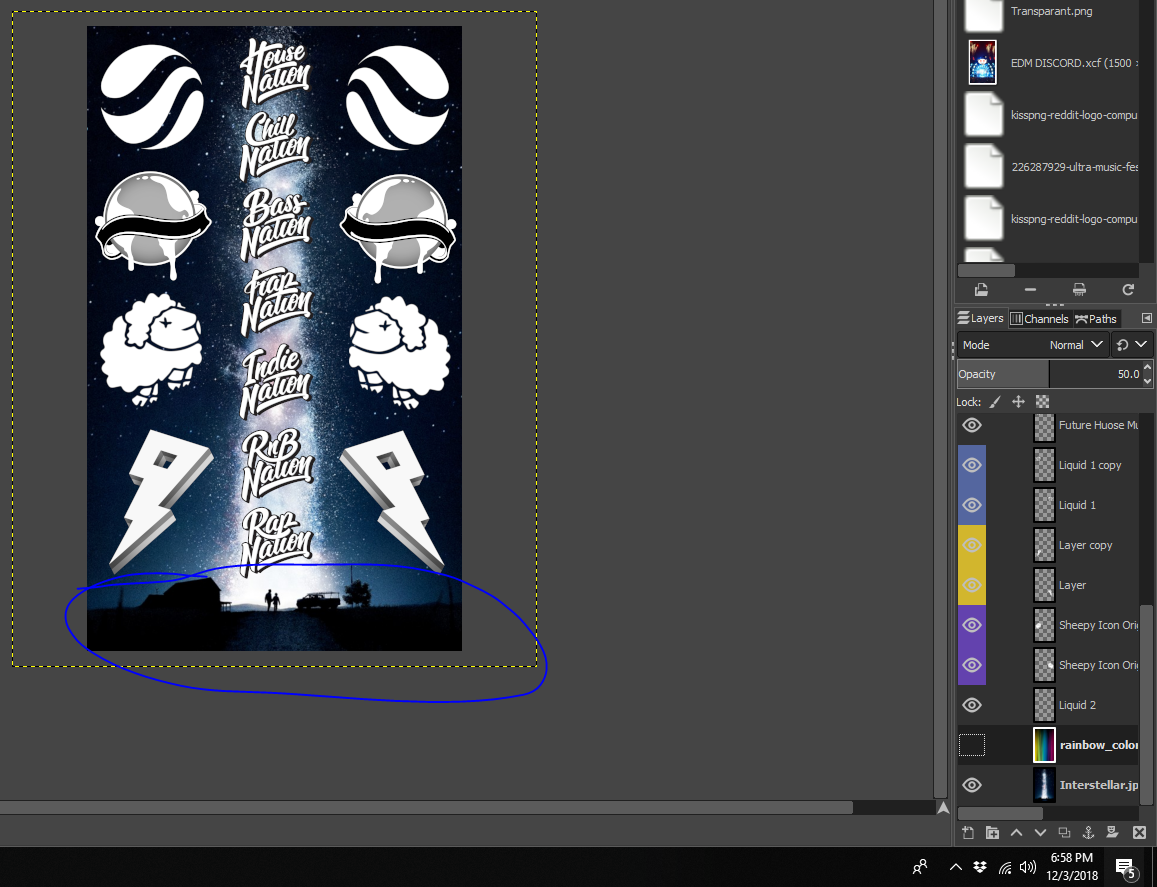The image size is (1157, 887).
Task: Lock pixels with the paintbrush lock icon
Action: click(995, 402)
